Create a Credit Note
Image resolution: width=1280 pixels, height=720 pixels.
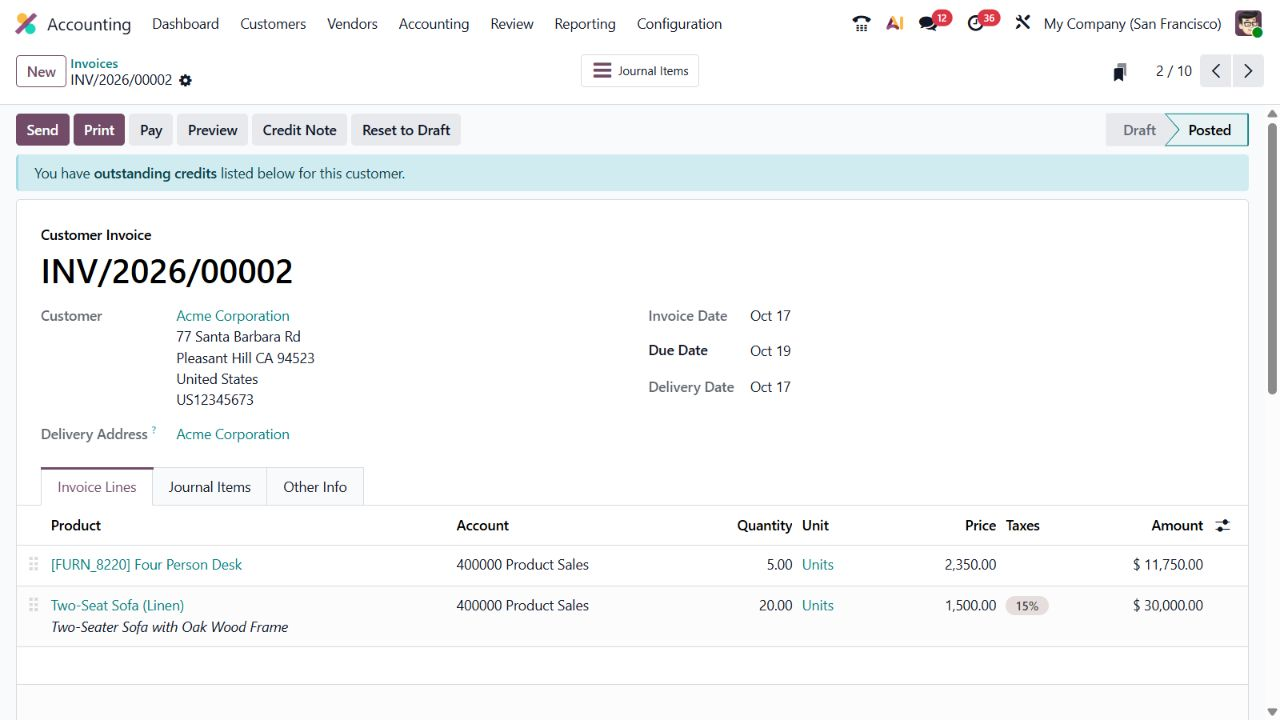tap(299, 130)
